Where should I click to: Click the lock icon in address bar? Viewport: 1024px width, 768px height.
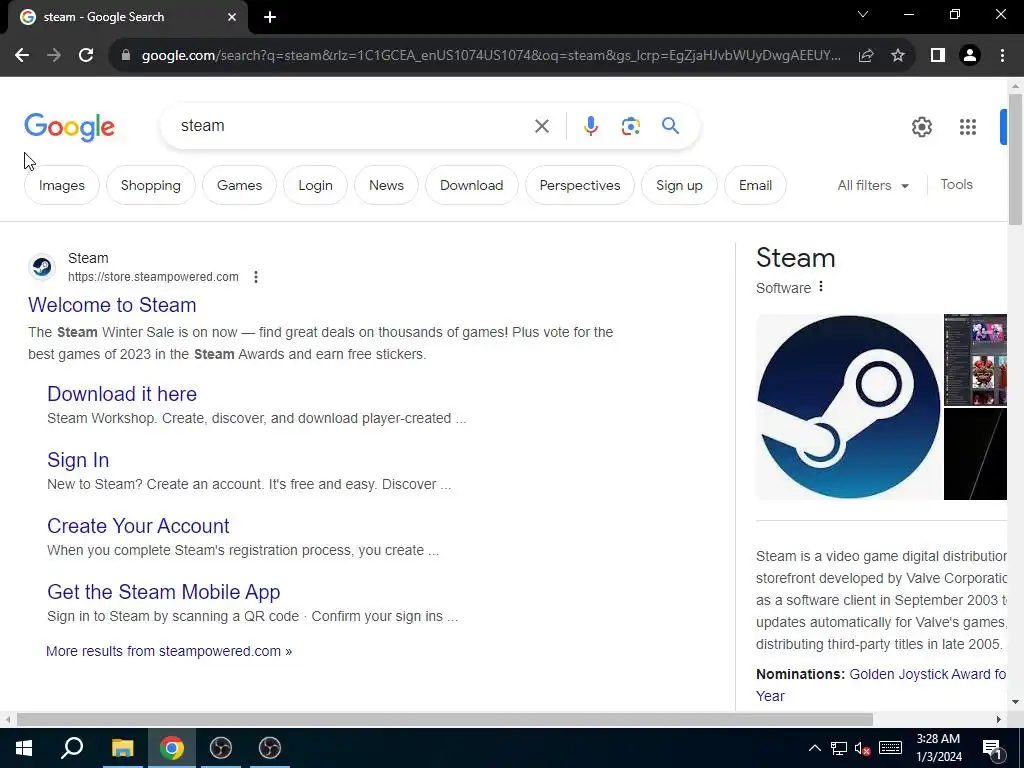(x=126, y=56)
